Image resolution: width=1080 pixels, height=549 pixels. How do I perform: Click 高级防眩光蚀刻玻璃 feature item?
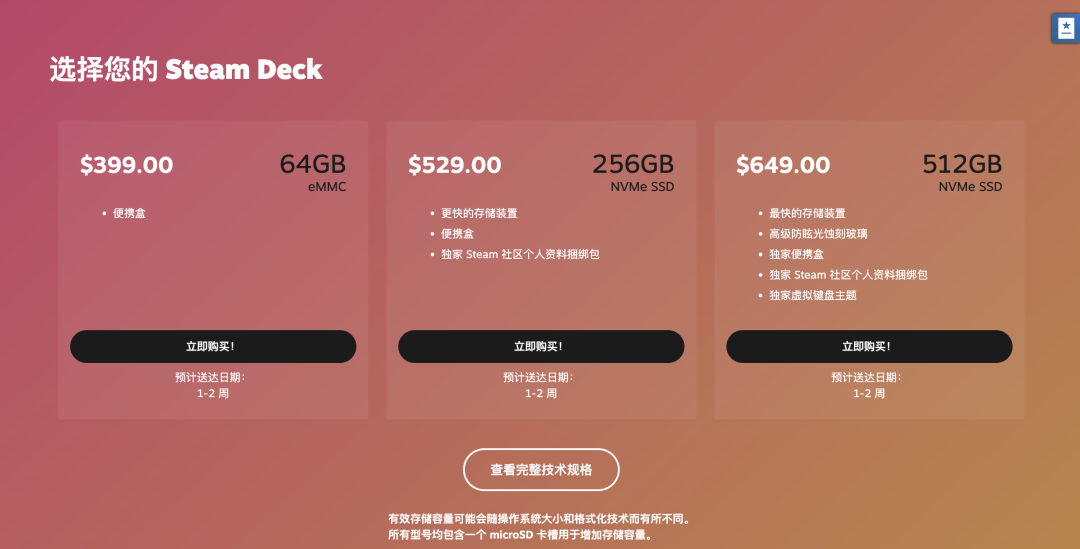coord(818,234)
